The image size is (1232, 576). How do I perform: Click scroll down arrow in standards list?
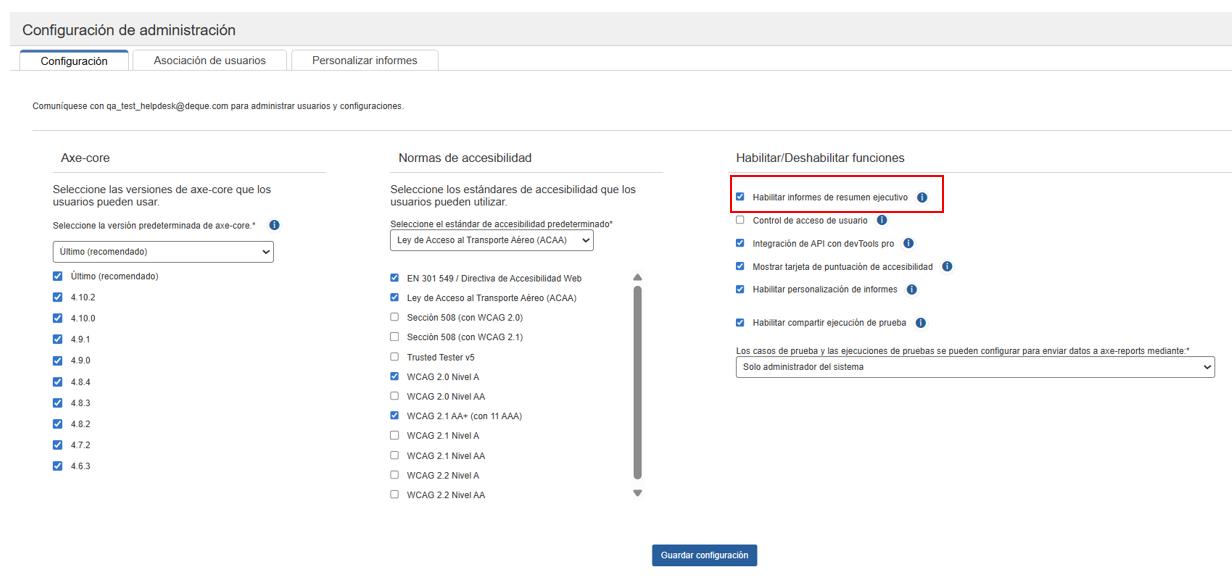(637, 493)
